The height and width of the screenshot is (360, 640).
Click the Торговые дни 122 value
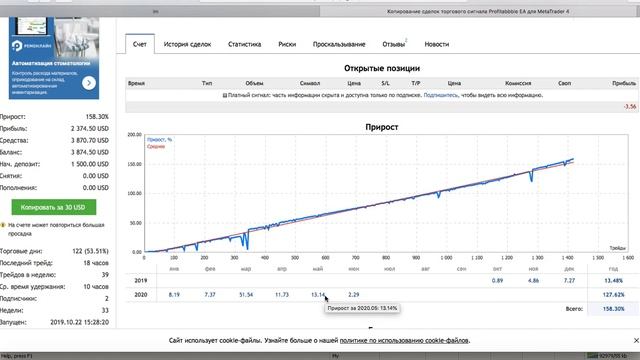point(90,251)
